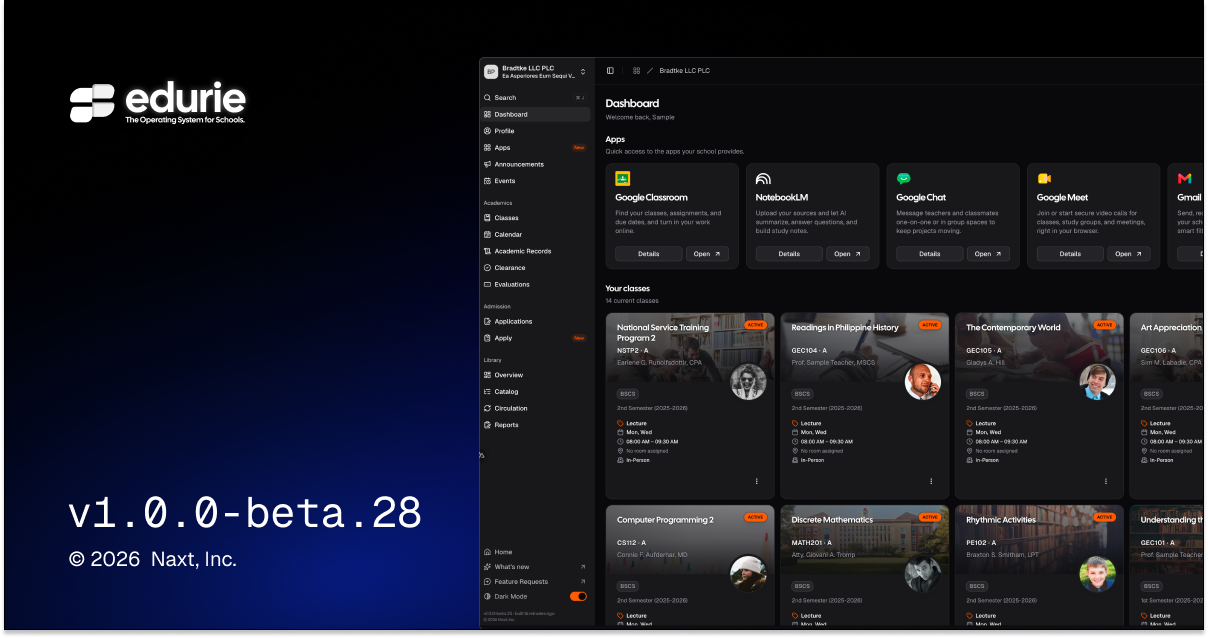Open the Profile page icon
Image resolution: width=1208 pixels, height=638 pixels.
(488, 131)
